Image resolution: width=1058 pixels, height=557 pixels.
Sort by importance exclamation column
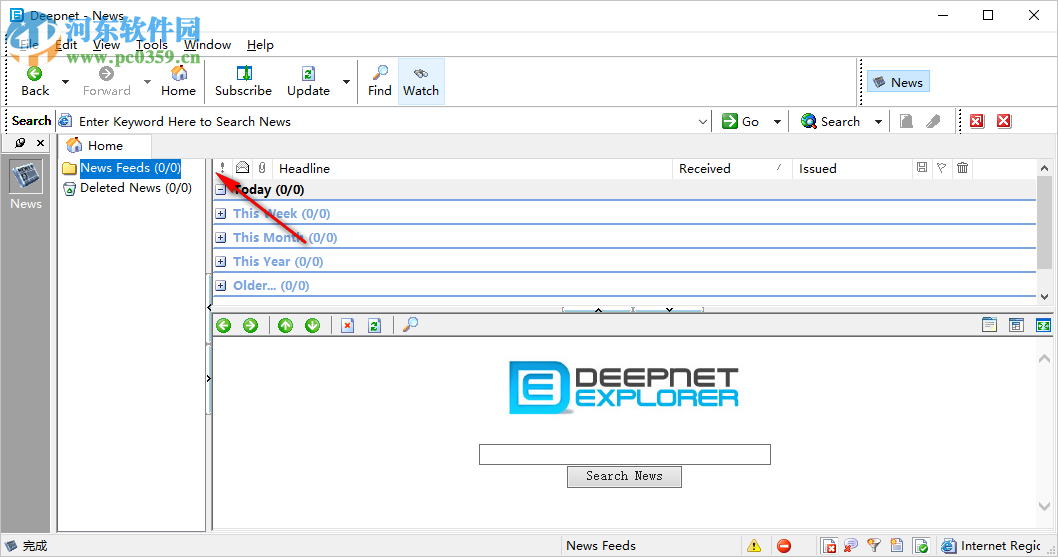click(x=222, y=168)
